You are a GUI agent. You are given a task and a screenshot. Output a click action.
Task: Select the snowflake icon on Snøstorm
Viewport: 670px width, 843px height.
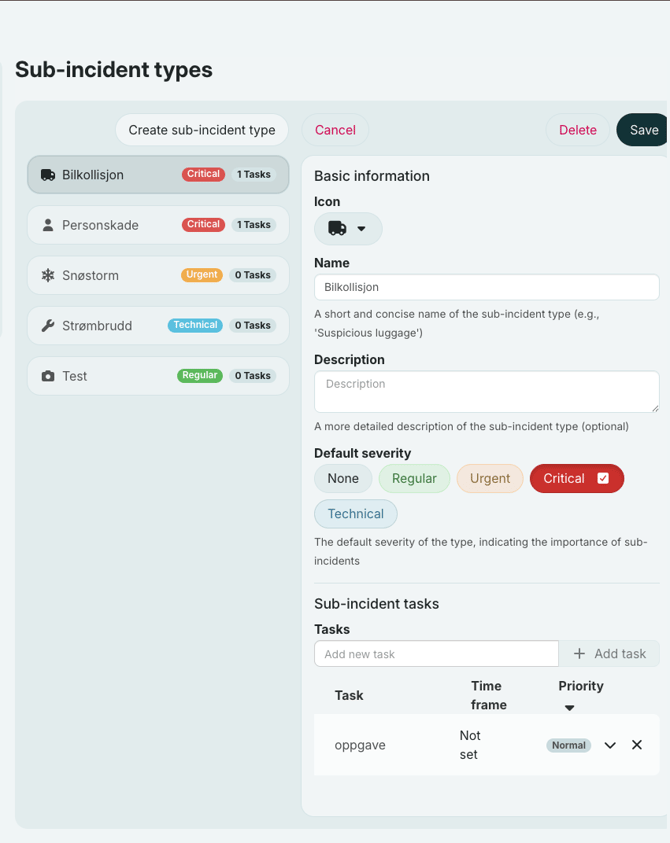pyautogui.click(x=47, y=275)
